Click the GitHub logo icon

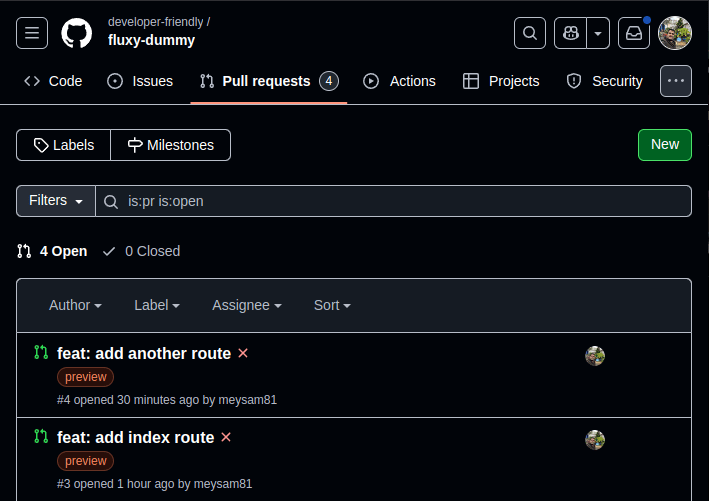coord(77,33)
